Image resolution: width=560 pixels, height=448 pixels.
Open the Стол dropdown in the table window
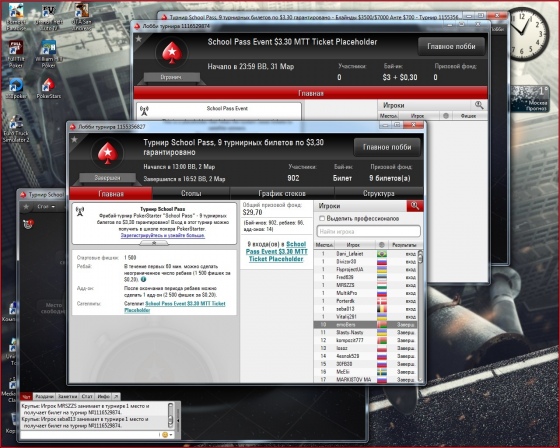click(46, 206)
